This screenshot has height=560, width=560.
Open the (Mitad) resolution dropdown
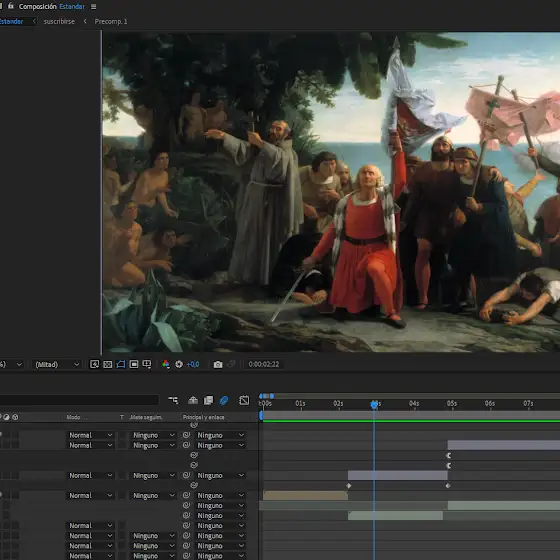[x=56, y=364]
